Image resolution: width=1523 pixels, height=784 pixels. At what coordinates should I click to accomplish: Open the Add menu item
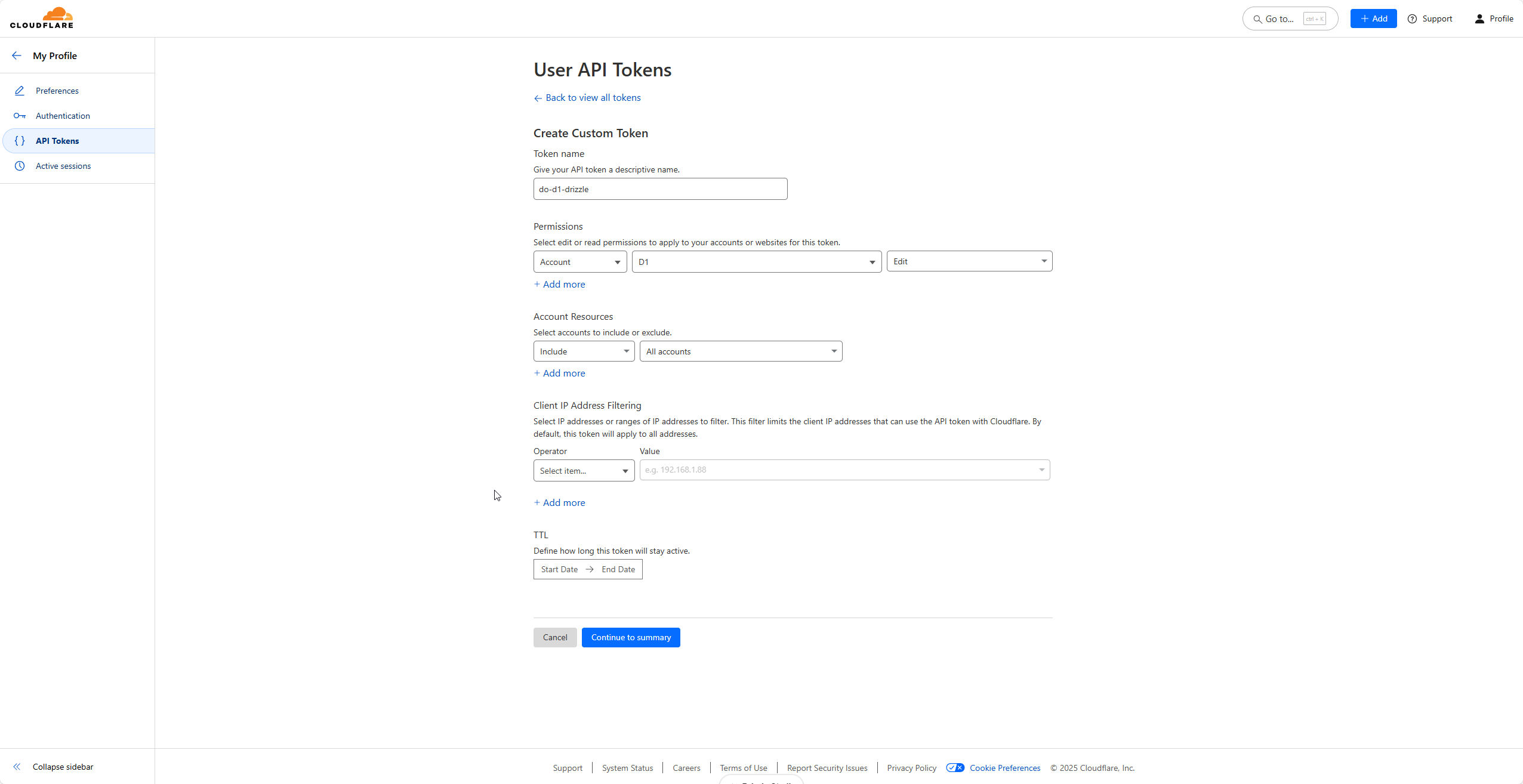coord(1374,18)
